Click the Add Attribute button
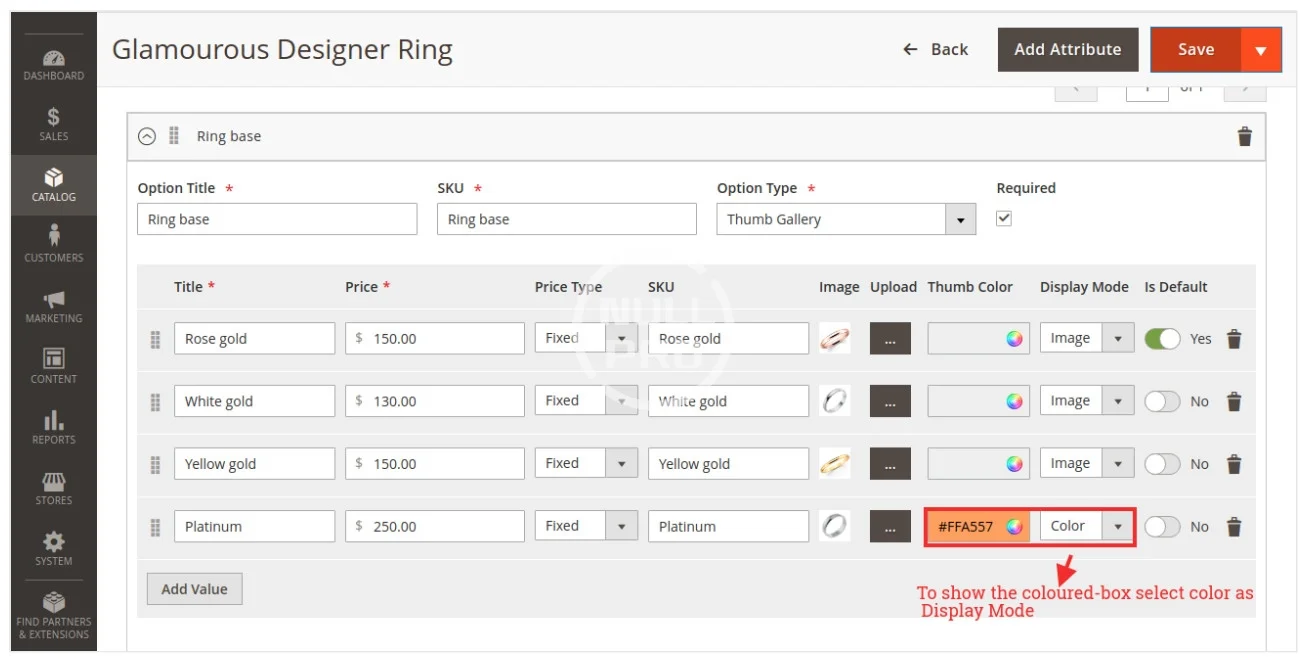1307x659 pixels. 1067,50
